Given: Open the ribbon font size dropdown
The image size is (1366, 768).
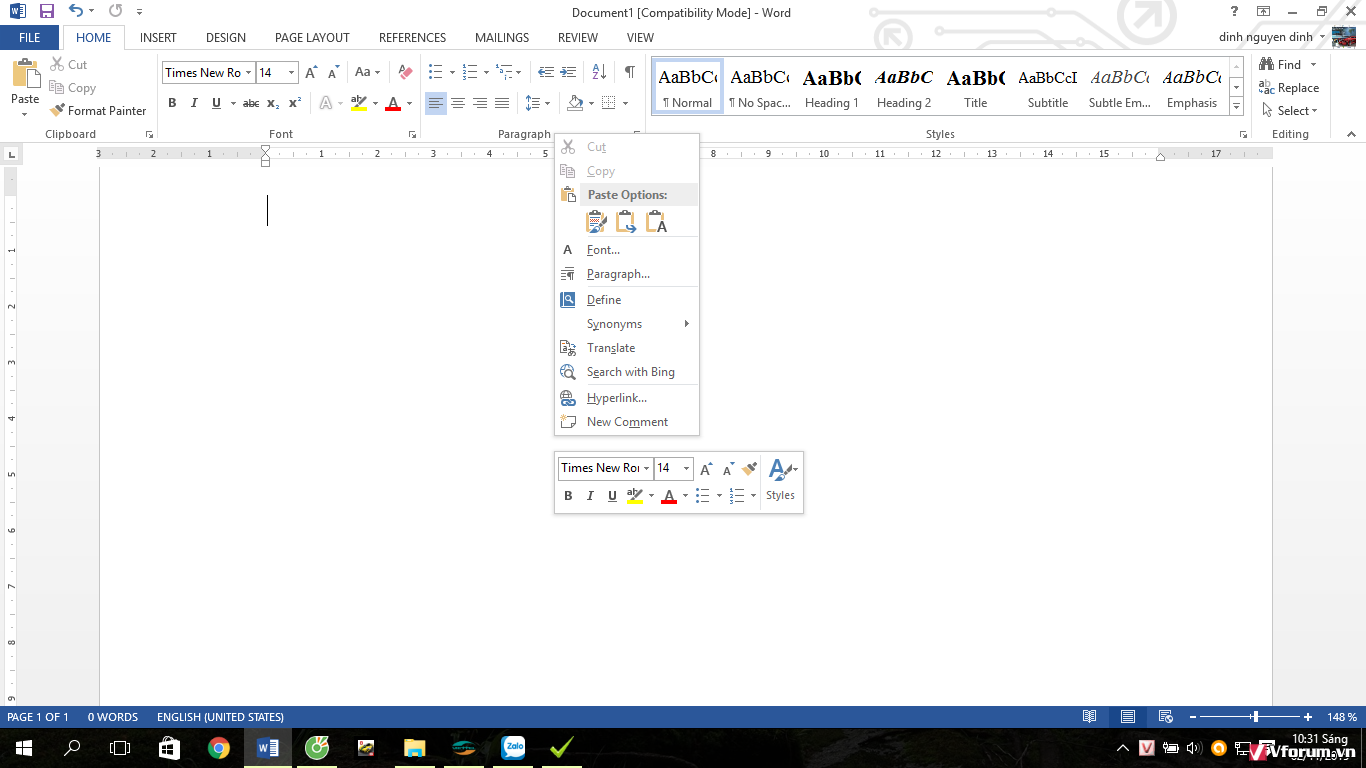Looking at the screenshot, I should pos(291,72).
